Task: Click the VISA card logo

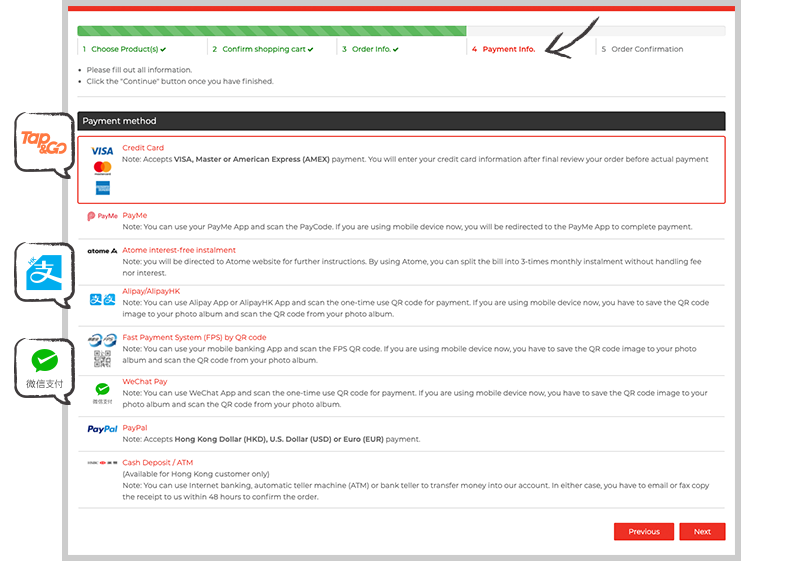Action: coord(102,151)
